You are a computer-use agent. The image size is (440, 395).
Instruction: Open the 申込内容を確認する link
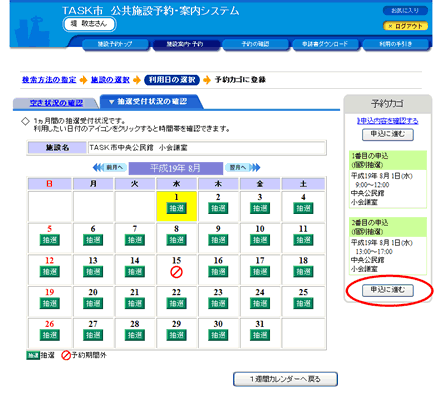point(388,121)
